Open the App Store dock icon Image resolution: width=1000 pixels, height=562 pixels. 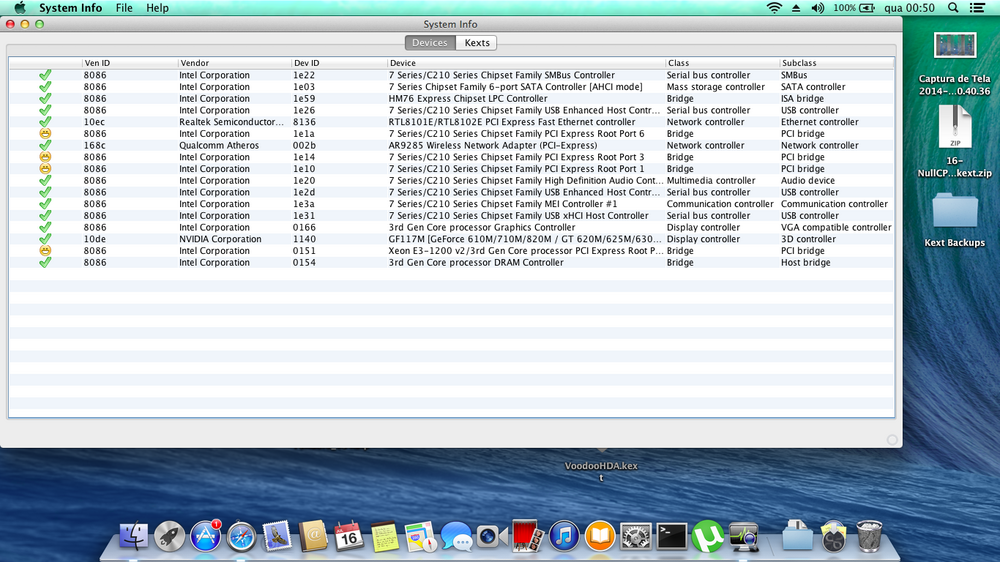tap(205, 536)
